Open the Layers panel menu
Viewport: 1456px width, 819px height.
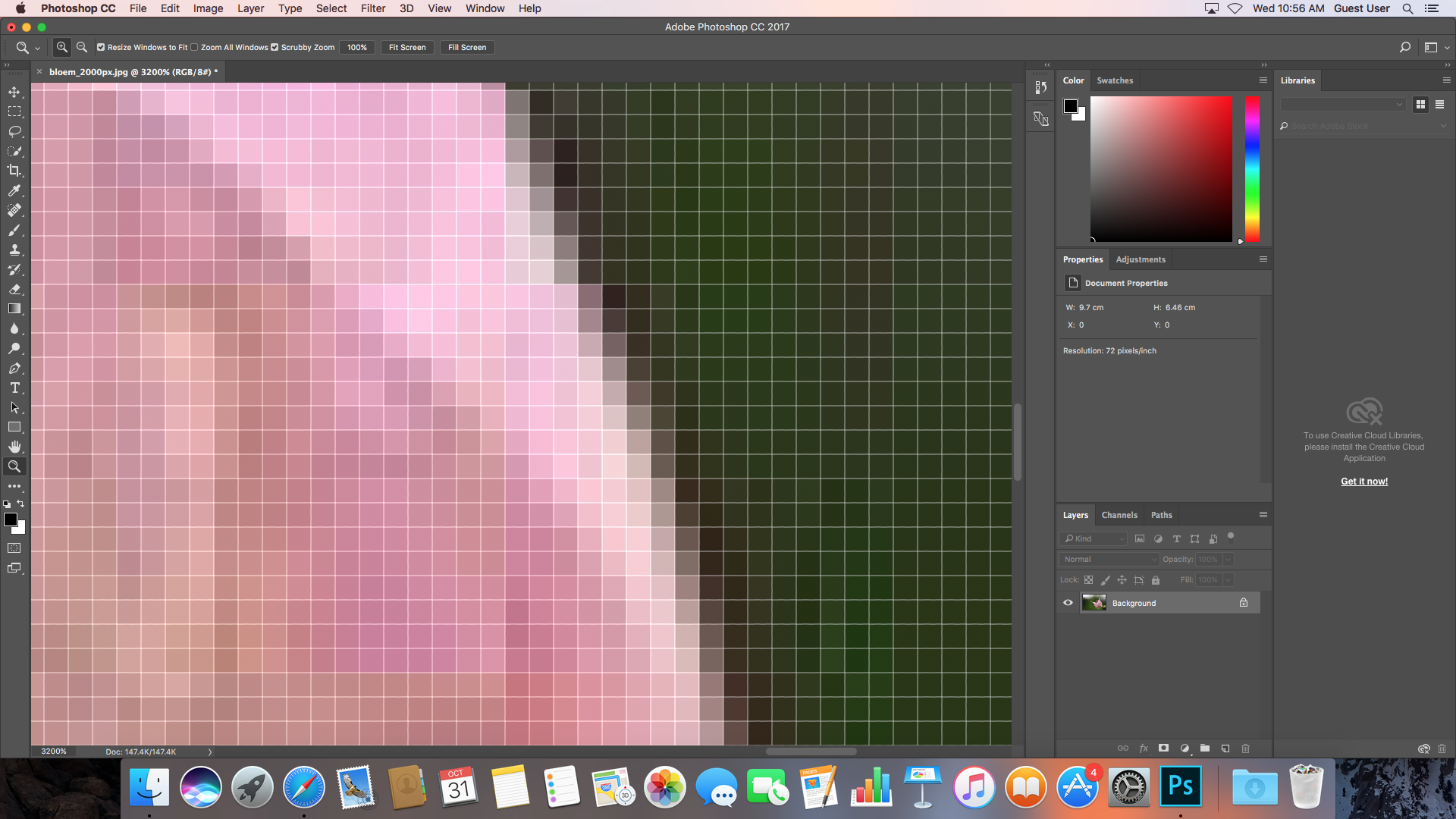pos(1263,515)
